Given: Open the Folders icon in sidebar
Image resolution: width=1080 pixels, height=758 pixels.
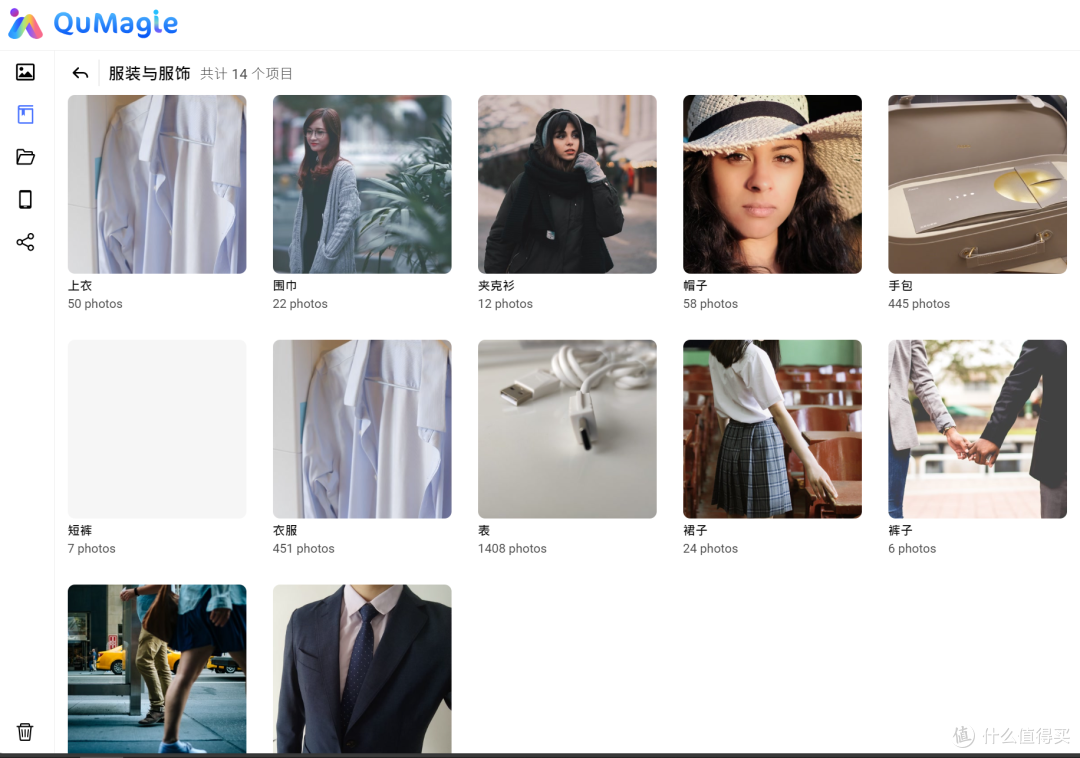Looking at the screenshot, I should 25,157.
